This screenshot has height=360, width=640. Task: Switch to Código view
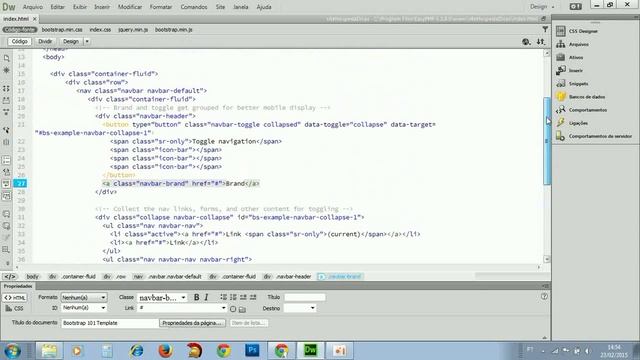19,41
